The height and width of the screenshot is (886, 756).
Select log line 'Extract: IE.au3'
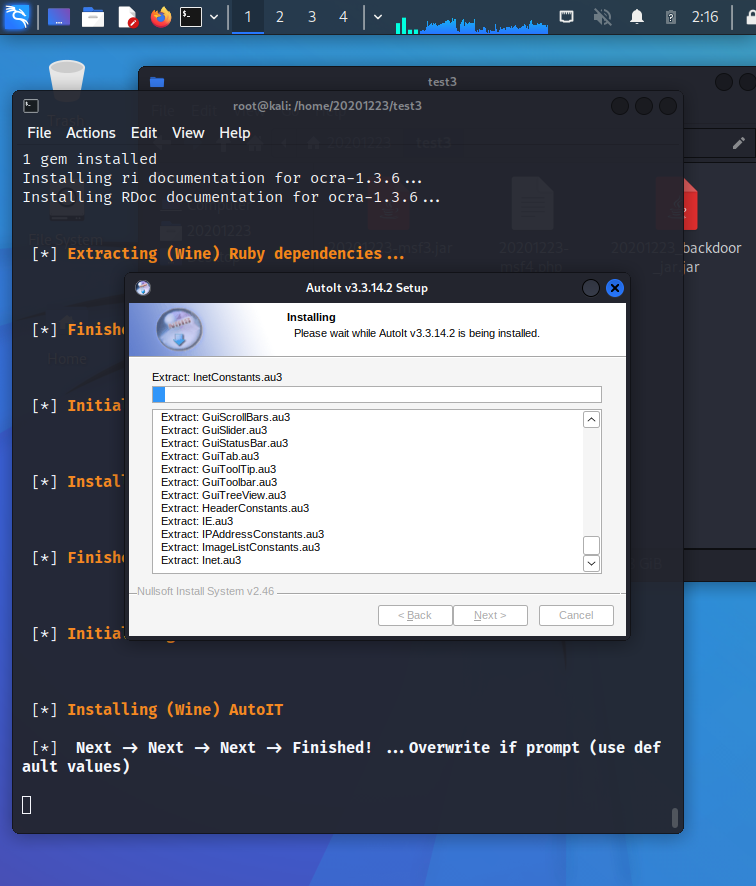pyautogui.click(x=197, y=521)
